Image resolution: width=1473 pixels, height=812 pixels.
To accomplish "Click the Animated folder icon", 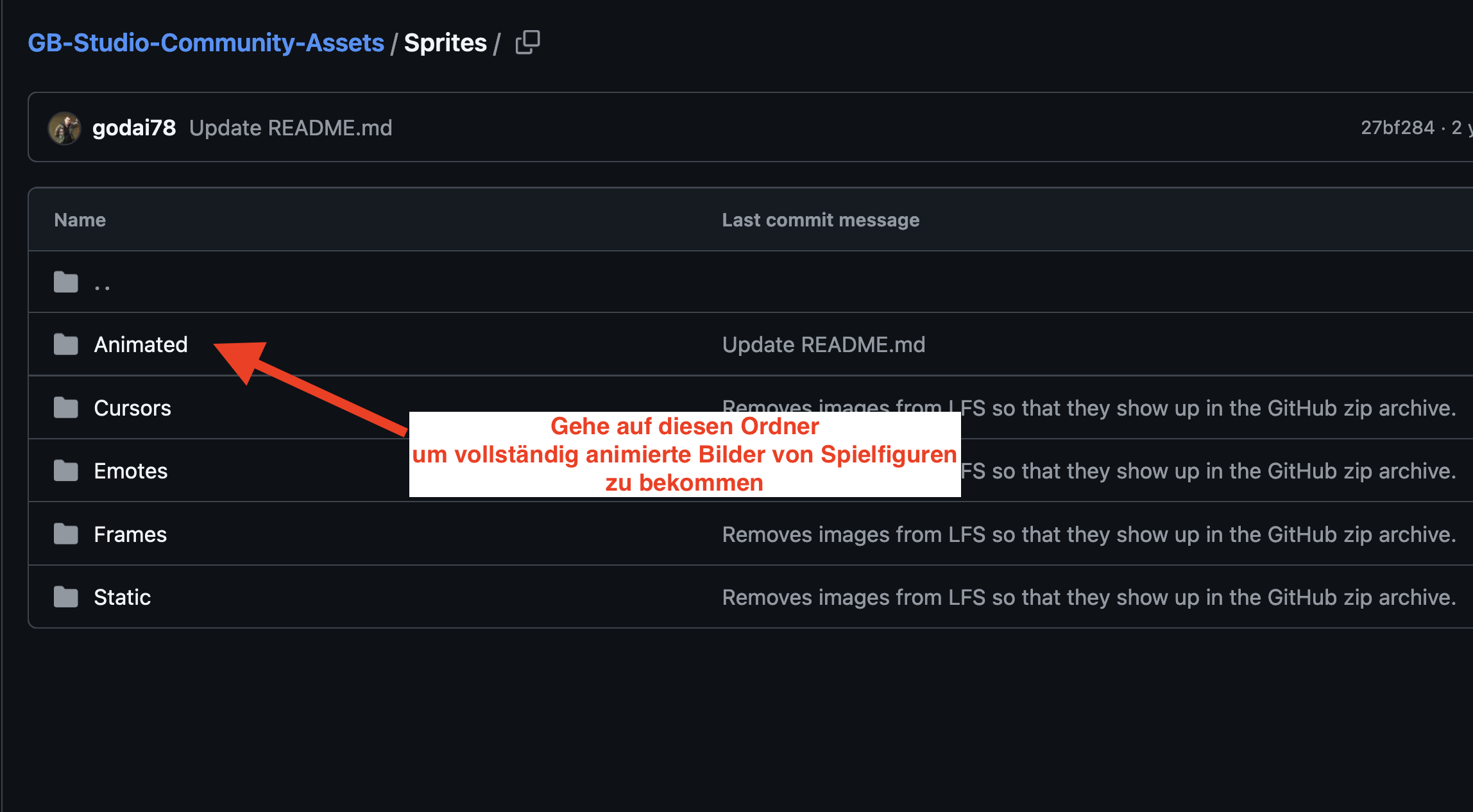I will pos(65,344).
